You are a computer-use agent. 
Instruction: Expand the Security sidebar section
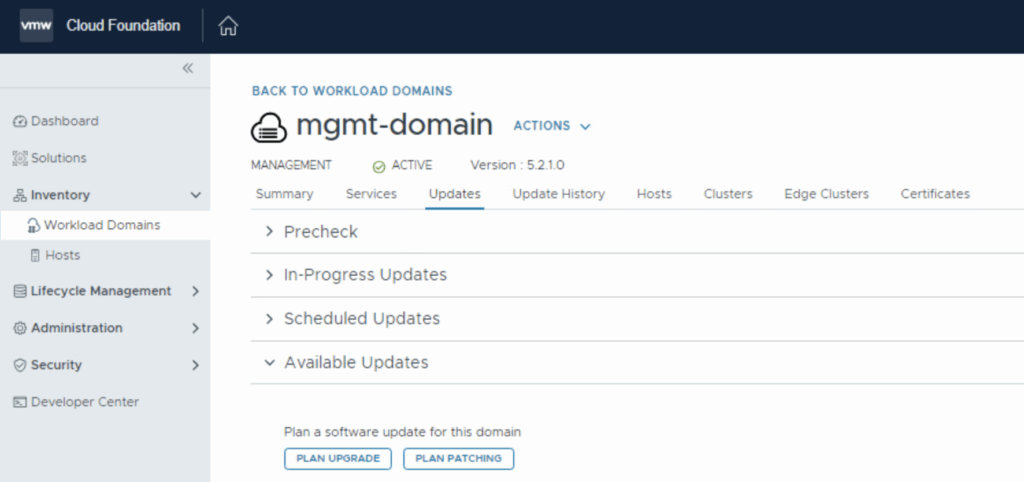tap(195, 365)
